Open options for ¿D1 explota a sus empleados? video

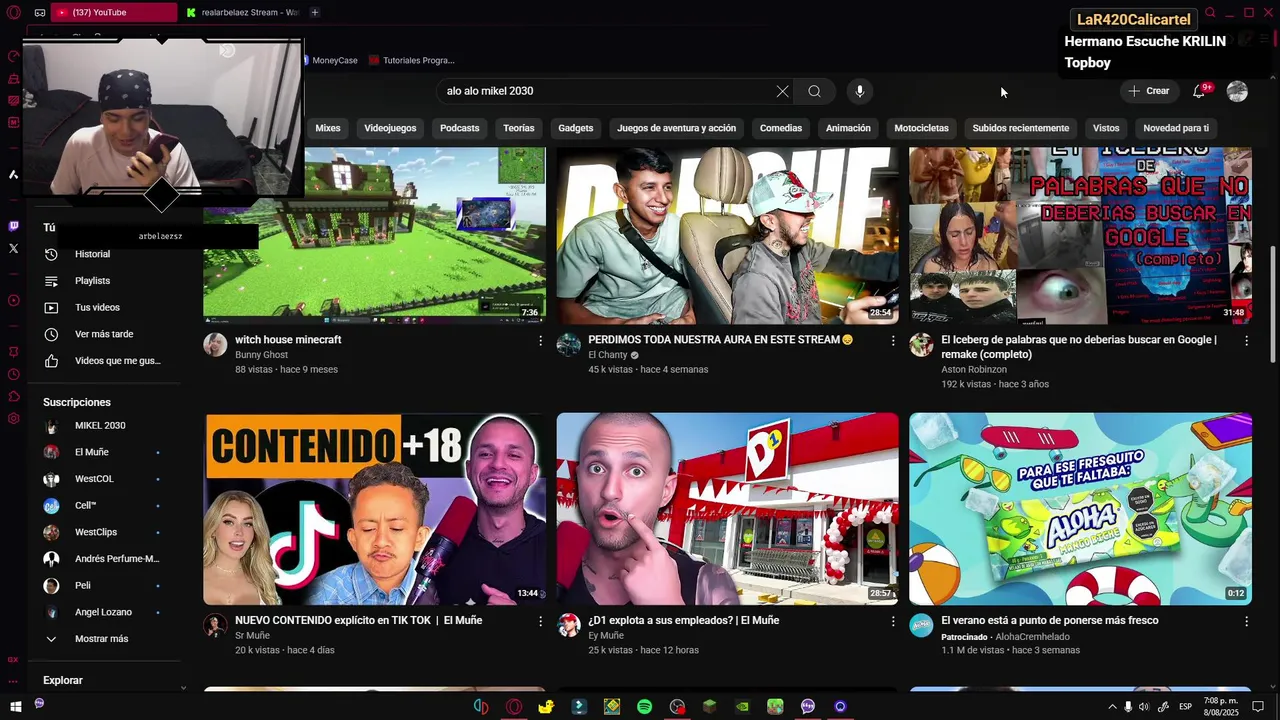pyautogui.click(x=893, y=621)
